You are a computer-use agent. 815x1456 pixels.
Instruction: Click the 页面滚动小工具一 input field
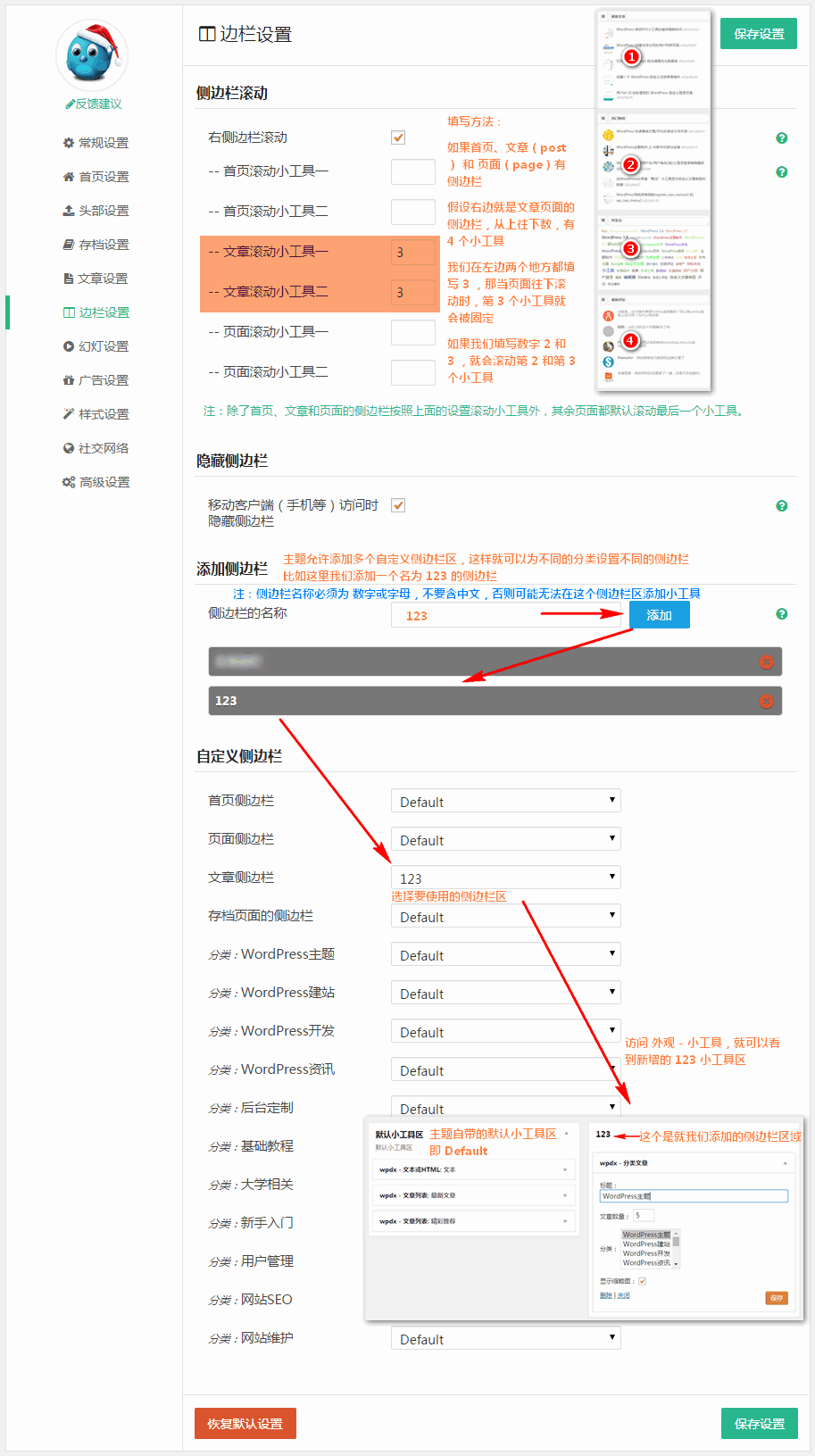tap(413, 332)
